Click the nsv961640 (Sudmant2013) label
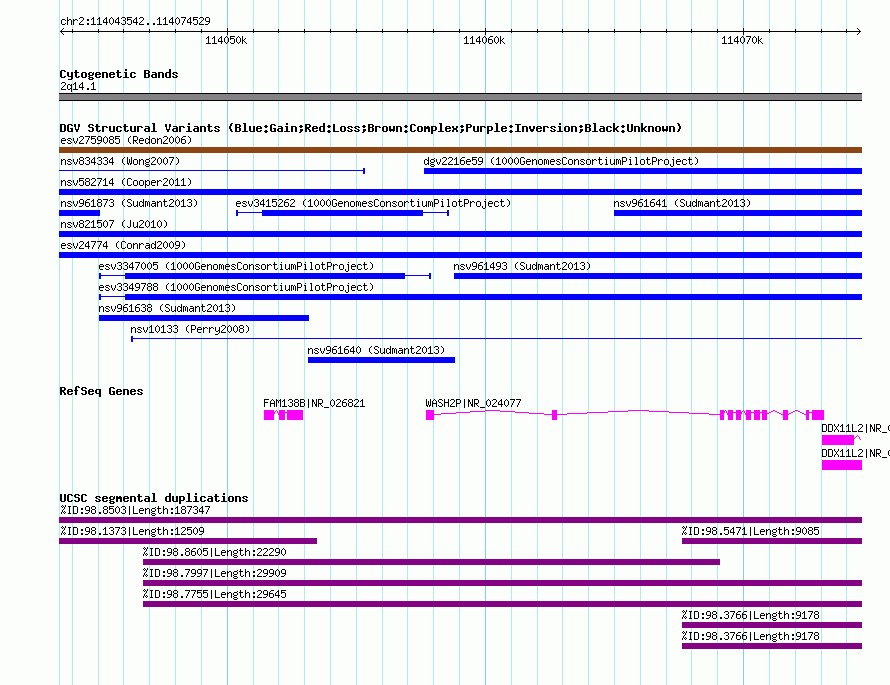890x685 pixels. point(376,350)
